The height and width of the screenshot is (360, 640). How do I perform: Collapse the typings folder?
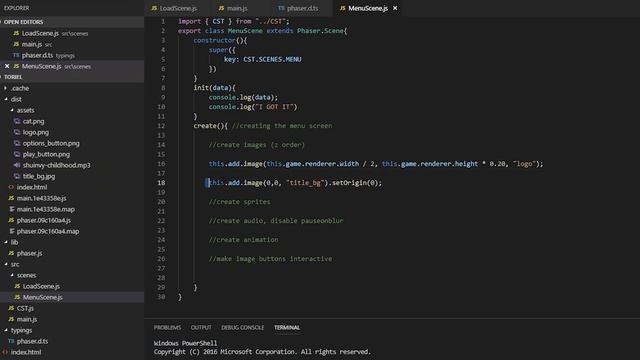pos(21,330)
